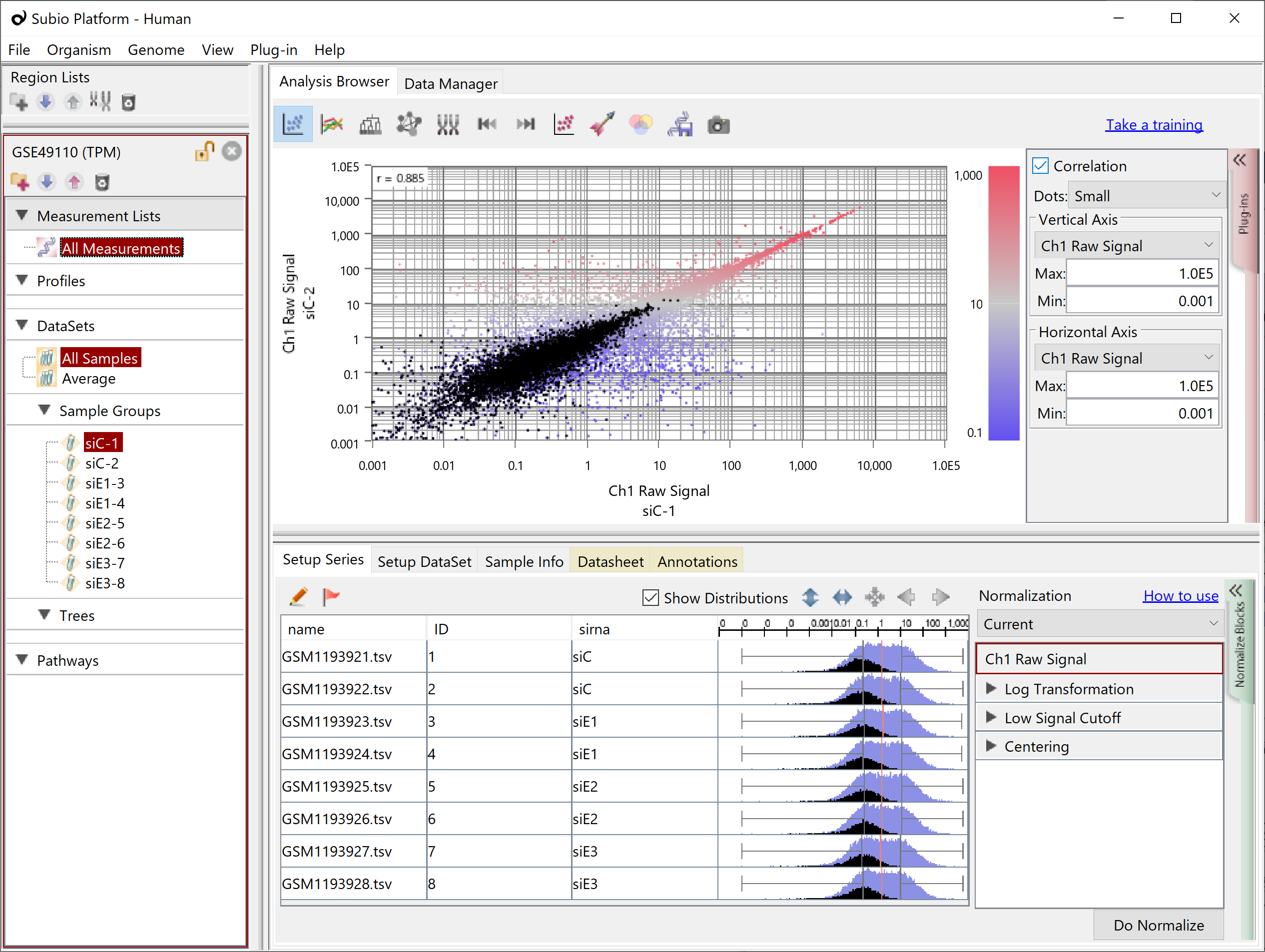The height and width of the screenshot is (952, 1265).
Task: Open chromosome view in Analysis Browser toolbar
Action: point(448,124)
